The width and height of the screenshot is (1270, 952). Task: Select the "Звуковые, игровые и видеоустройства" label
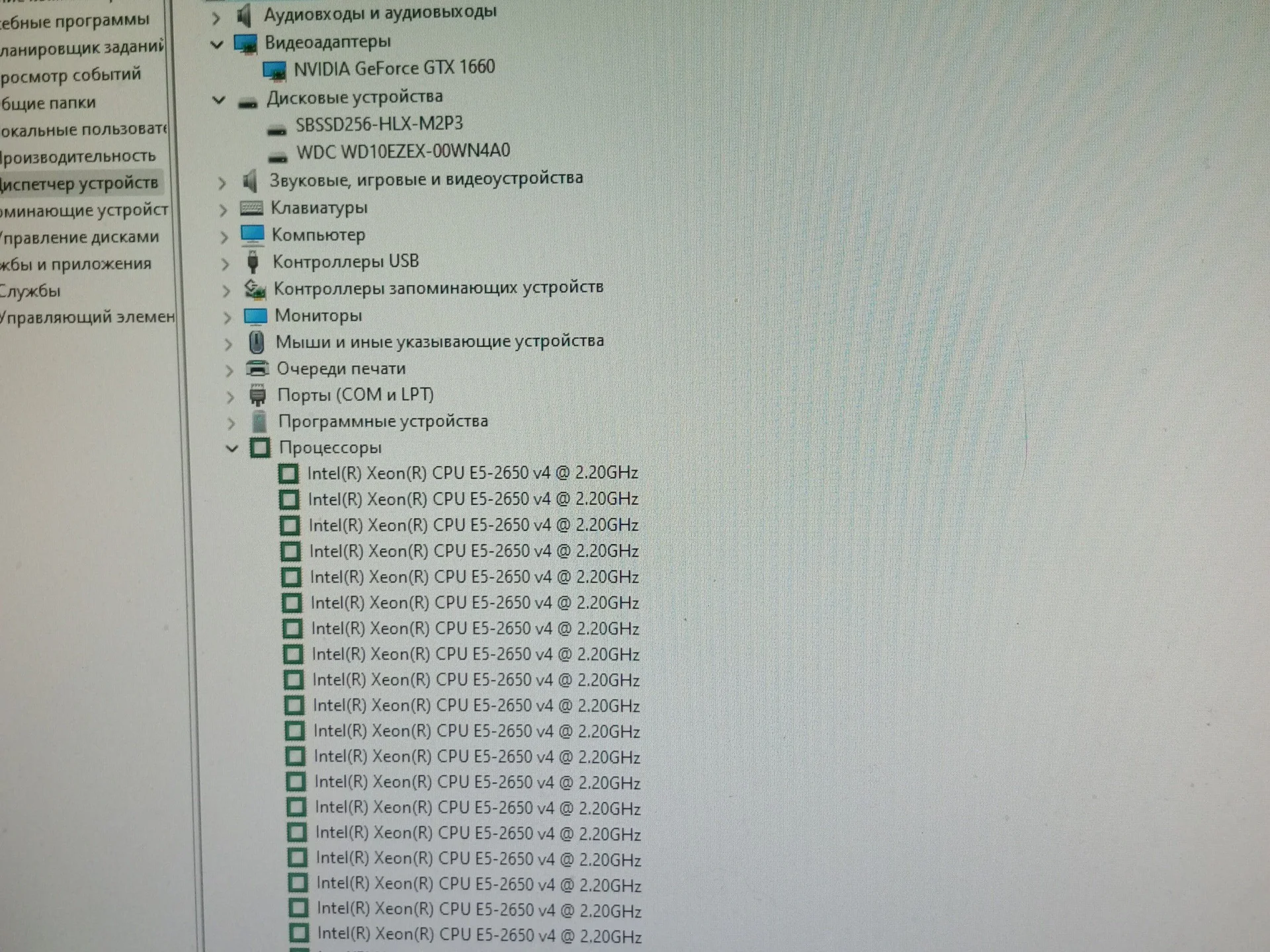pyautogui.click(x=426, y=178)
